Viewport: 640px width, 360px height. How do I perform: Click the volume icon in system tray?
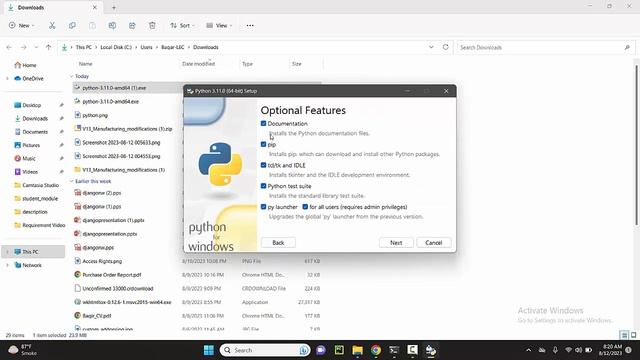[578, 350]
